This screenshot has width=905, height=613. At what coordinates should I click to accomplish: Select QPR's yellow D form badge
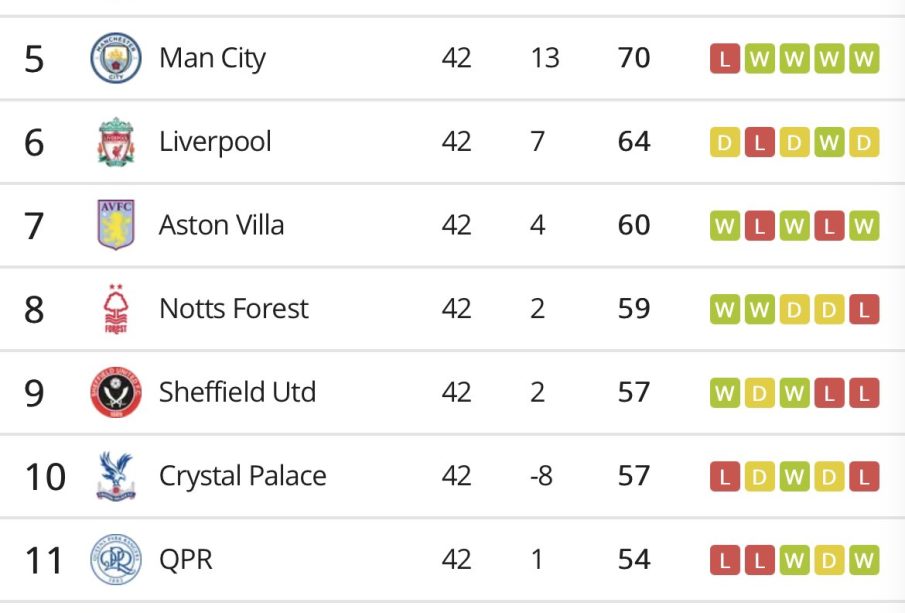pos(829,560)
